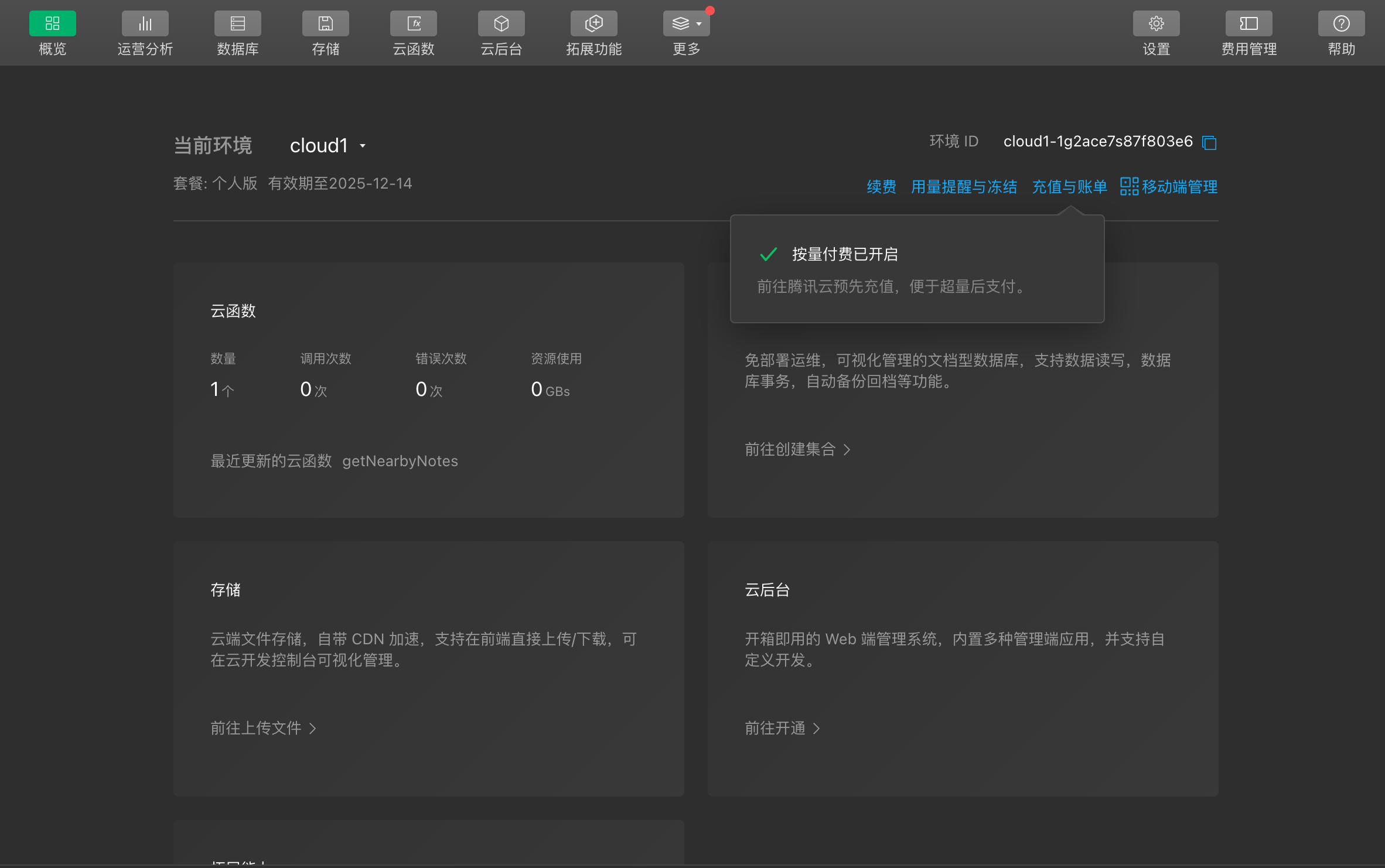Copy the environment ID with copy icon

1209,142
